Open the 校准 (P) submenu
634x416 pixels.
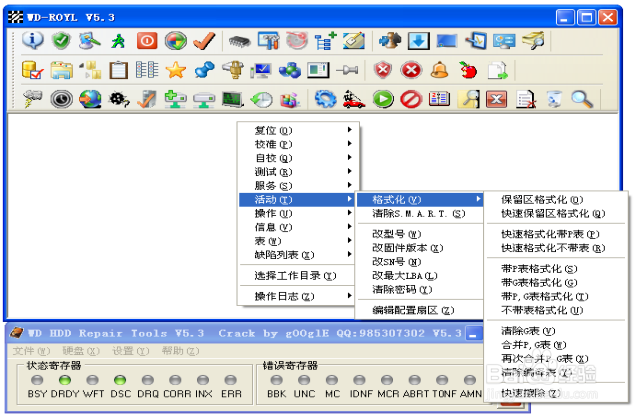[296, 144]
